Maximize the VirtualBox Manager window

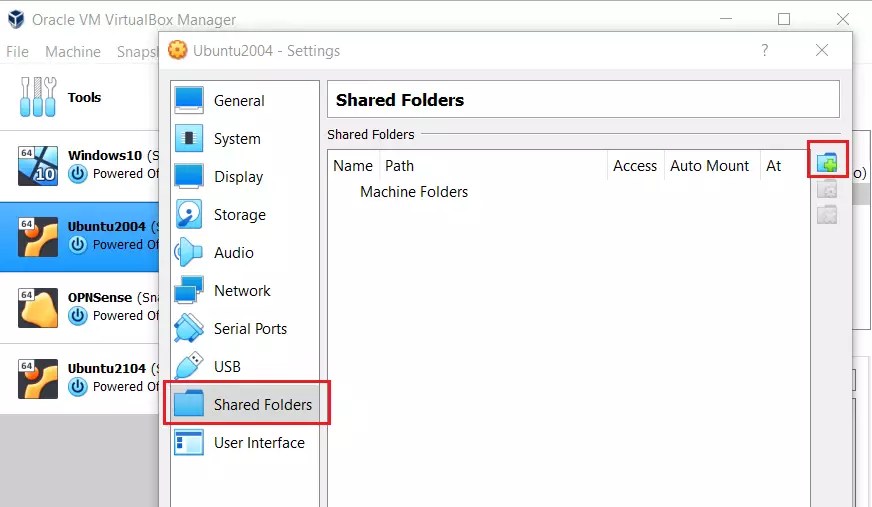click(784, 19)
